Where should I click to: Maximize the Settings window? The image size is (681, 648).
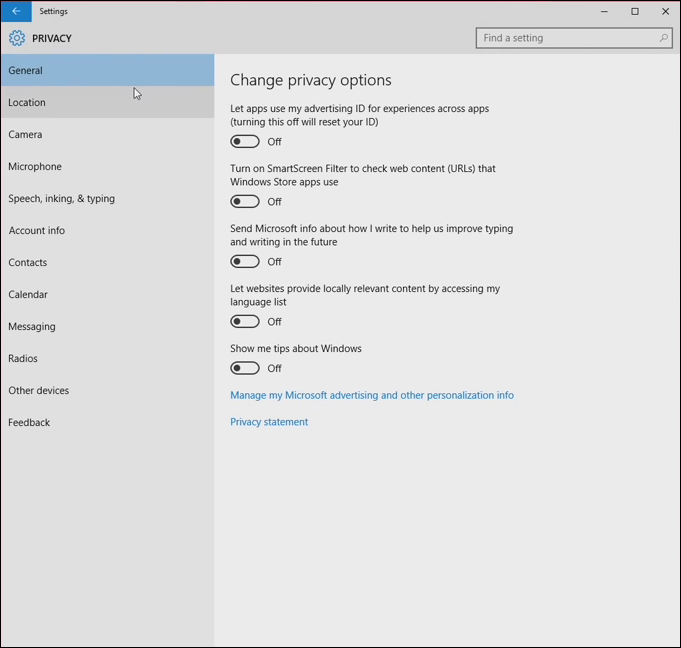635,11
